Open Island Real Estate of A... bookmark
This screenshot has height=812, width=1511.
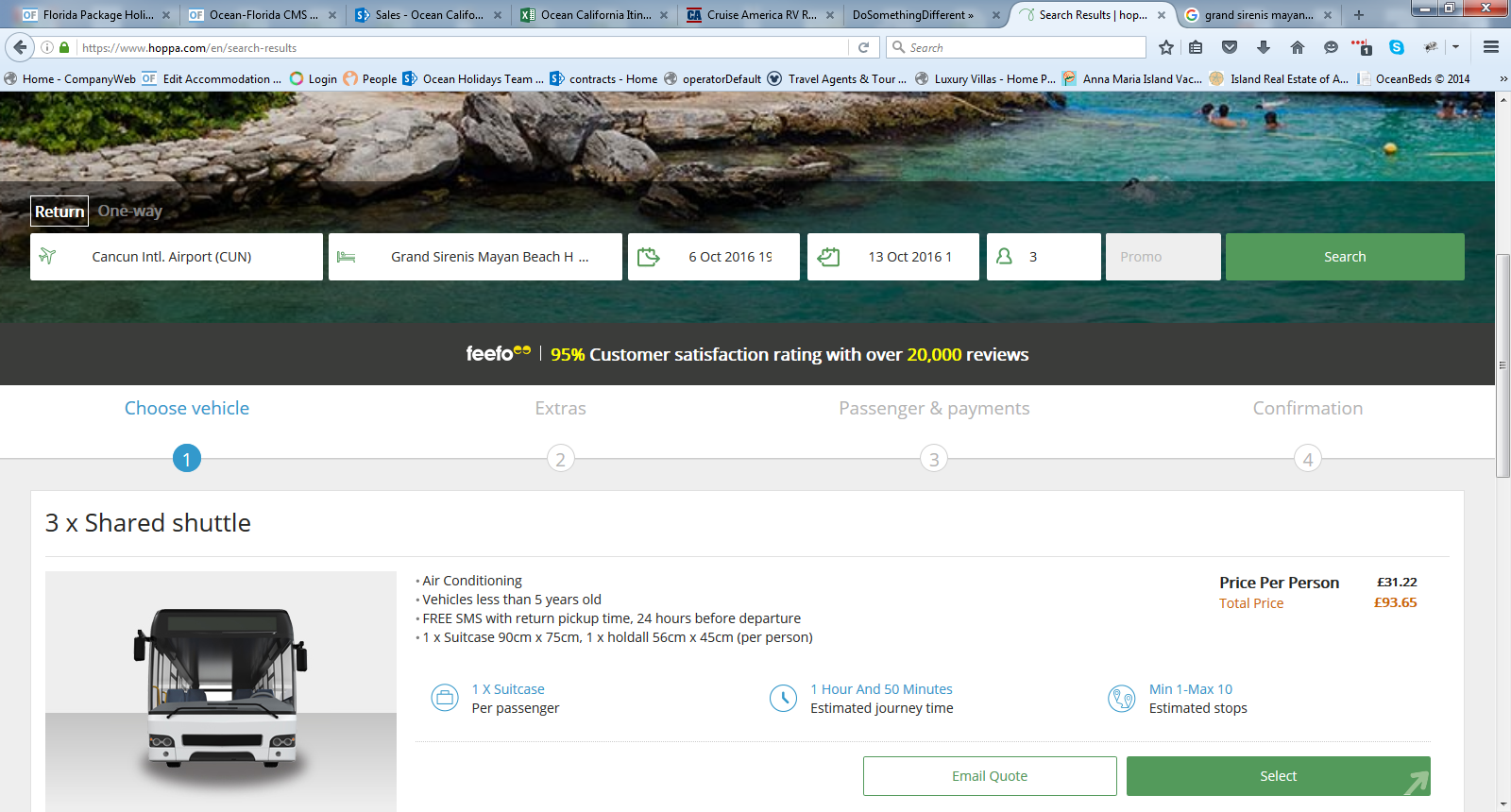point(1280,79)
